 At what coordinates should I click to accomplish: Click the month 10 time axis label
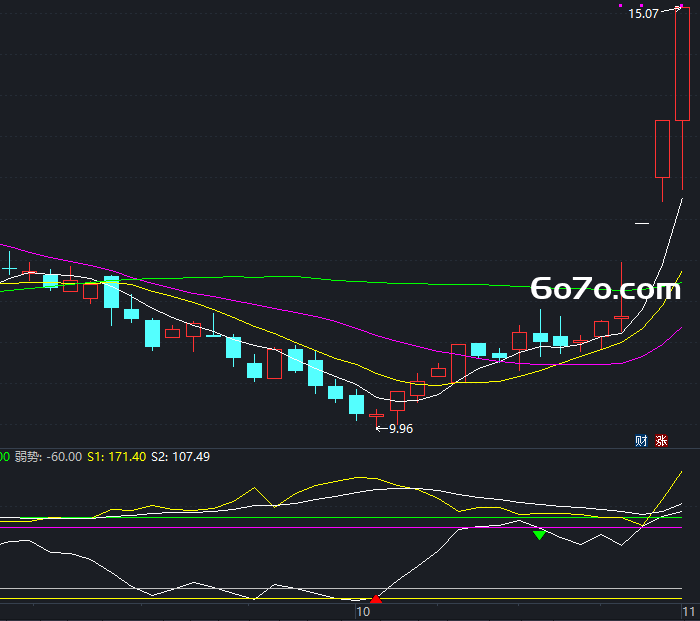click(x=363, y=612)
